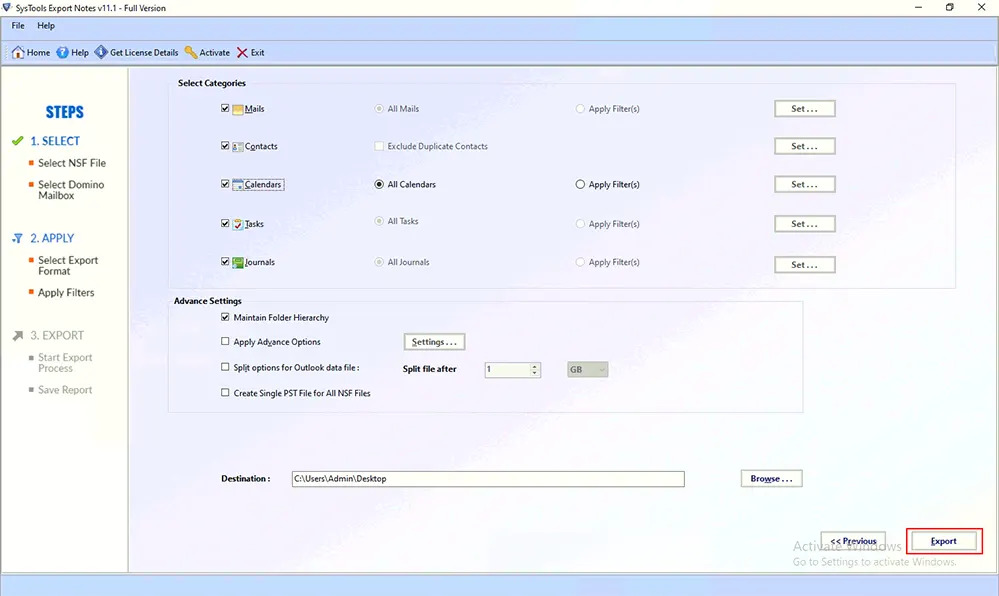Viewport: 999px width, 596px height.
Task: Click the SysTools app icon in the title bar
Action: pos(7,8)
